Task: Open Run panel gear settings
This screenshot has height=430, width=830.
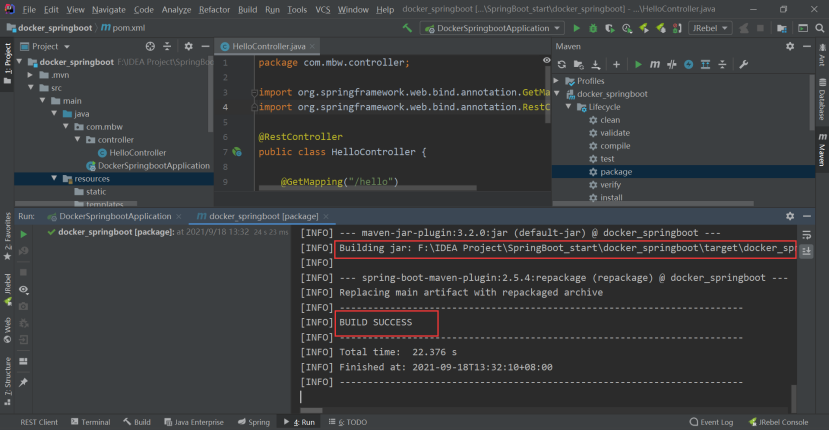Action: [x=790, y=216]
